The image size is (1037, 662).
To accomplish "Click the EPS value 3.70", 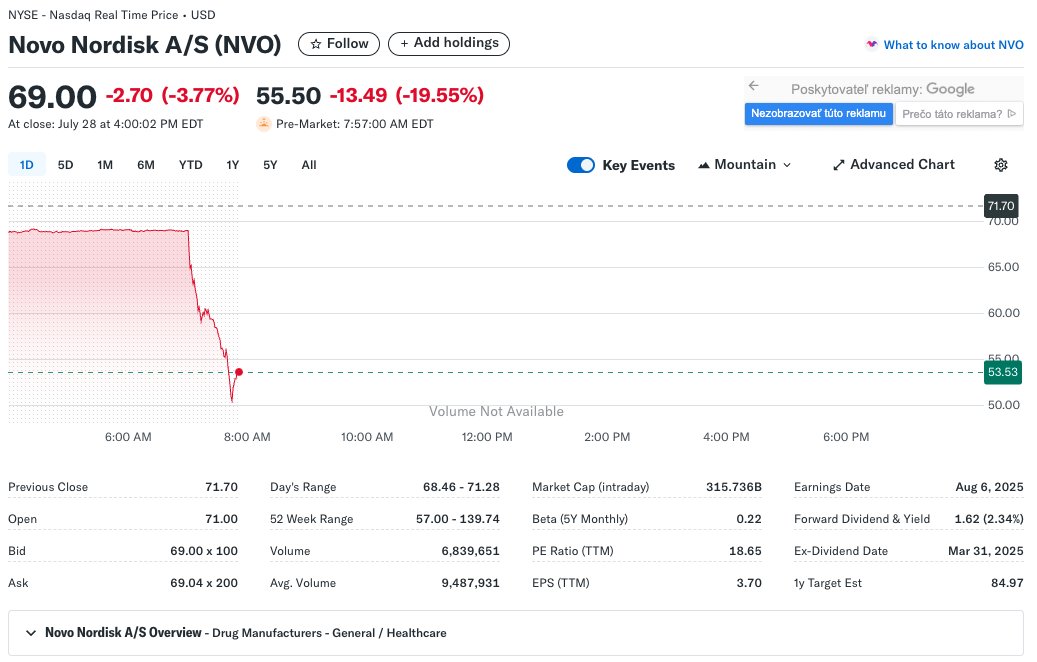I will coord(749,583).
